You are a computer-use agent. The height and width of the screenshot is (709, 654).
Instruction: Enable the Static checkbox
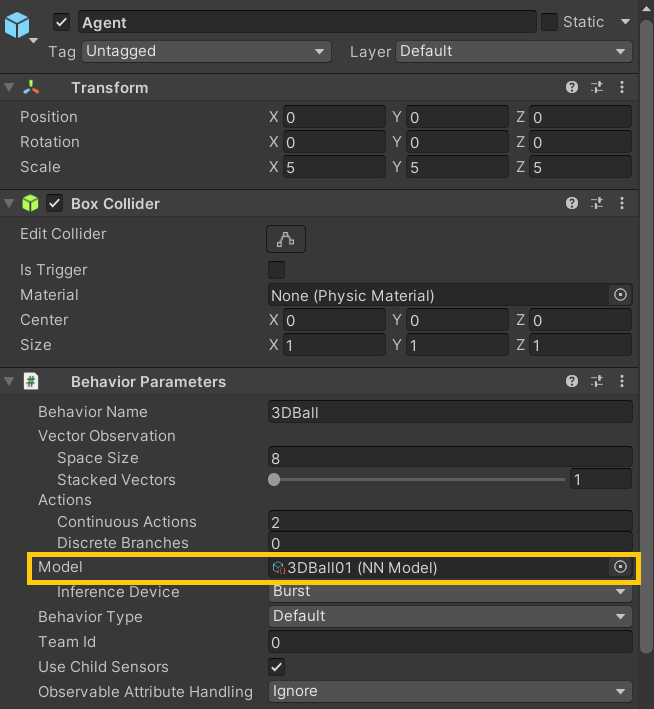click(549, 22)
